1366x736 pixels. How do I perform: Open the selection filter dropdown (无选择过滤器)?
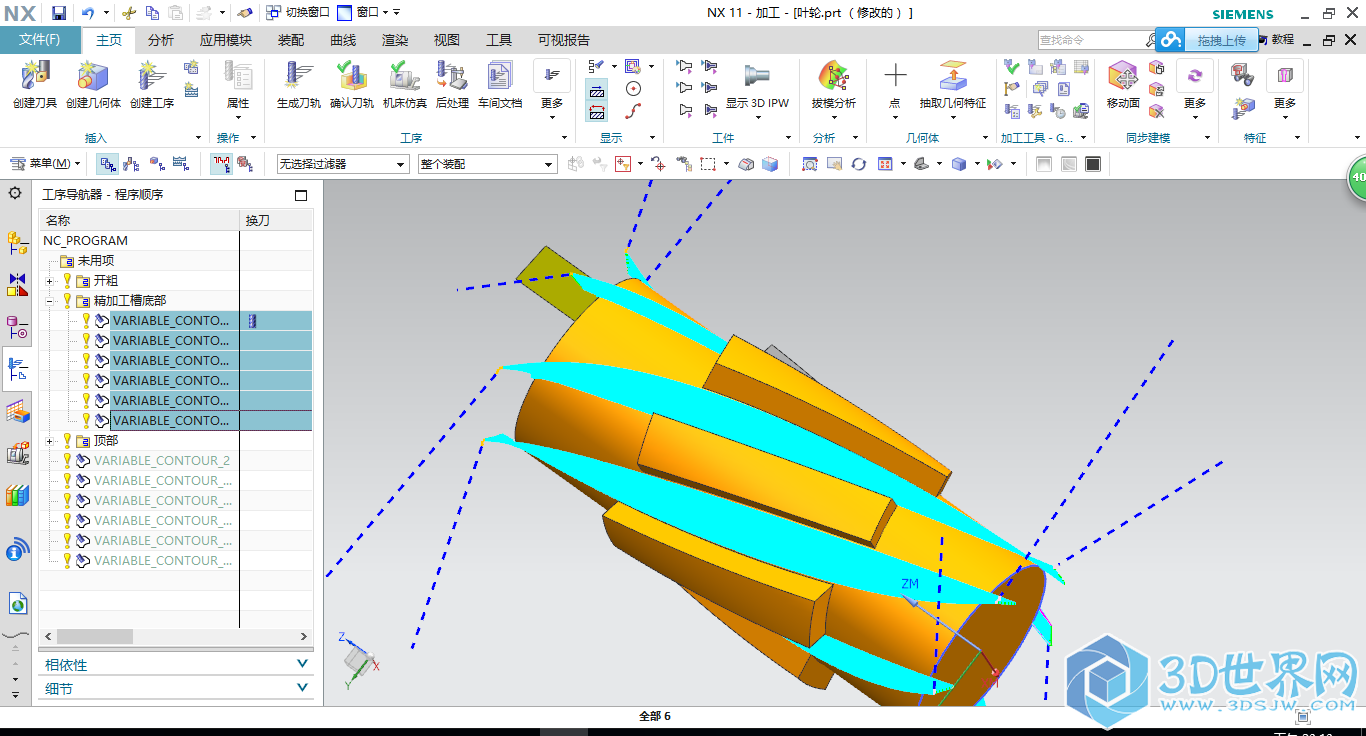pyautogui.click(x=343, y=164)
